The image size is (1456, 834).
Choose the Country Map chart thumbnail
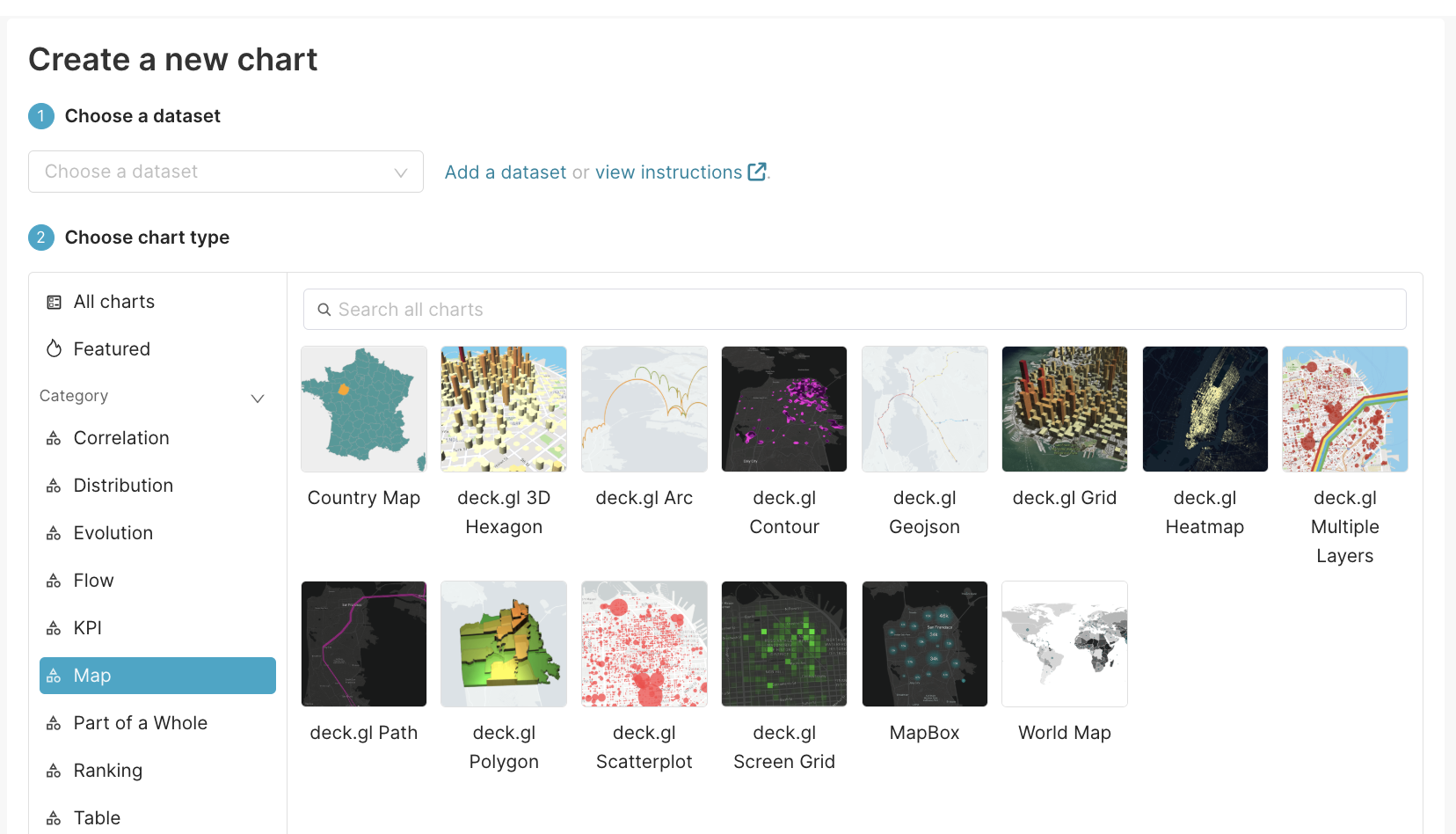(x=364, y=409)
